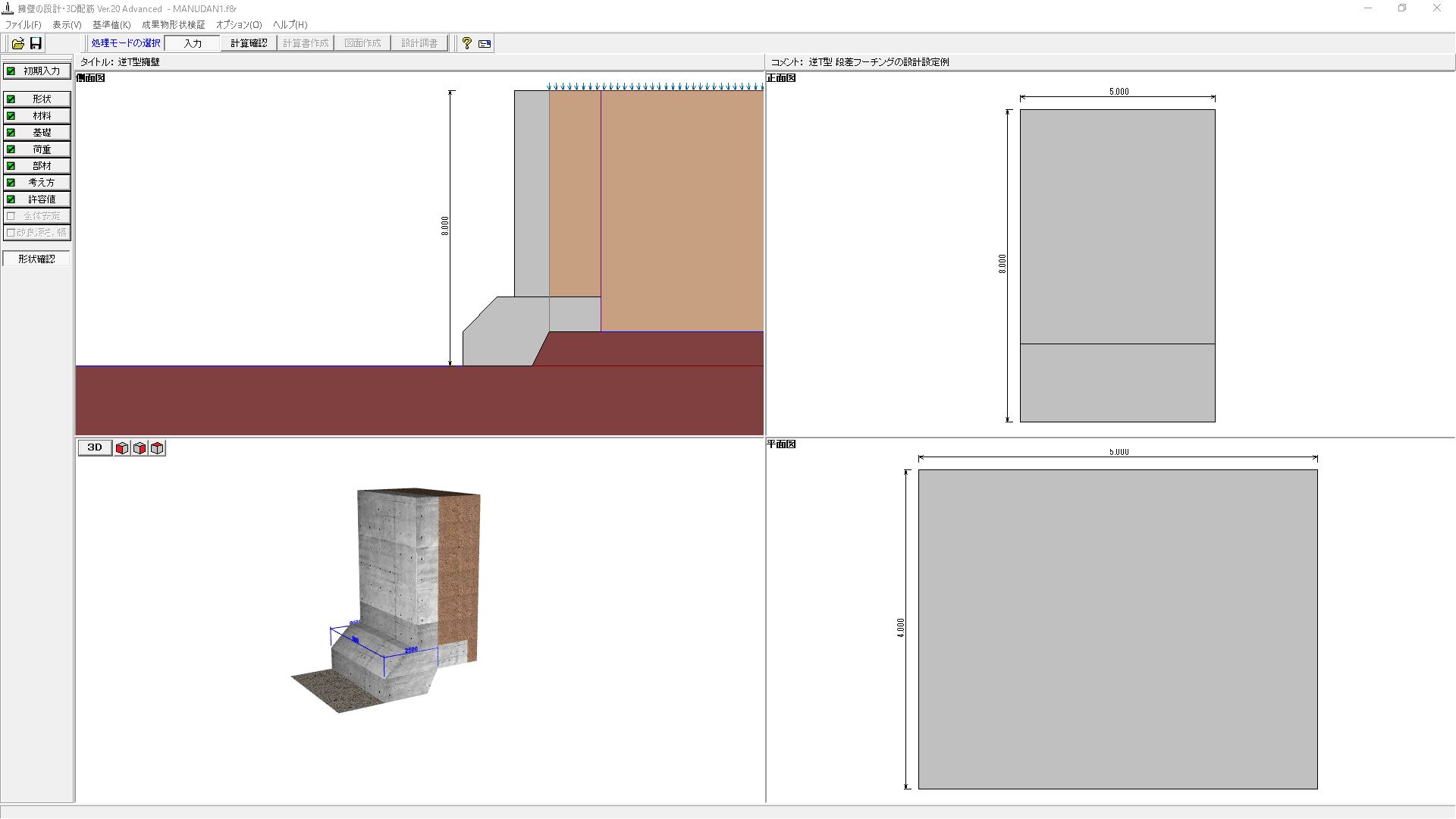The image size is (1456, 819).
Task: Open help via the yellow question mark icon
Action: click(x=467, y=43)
